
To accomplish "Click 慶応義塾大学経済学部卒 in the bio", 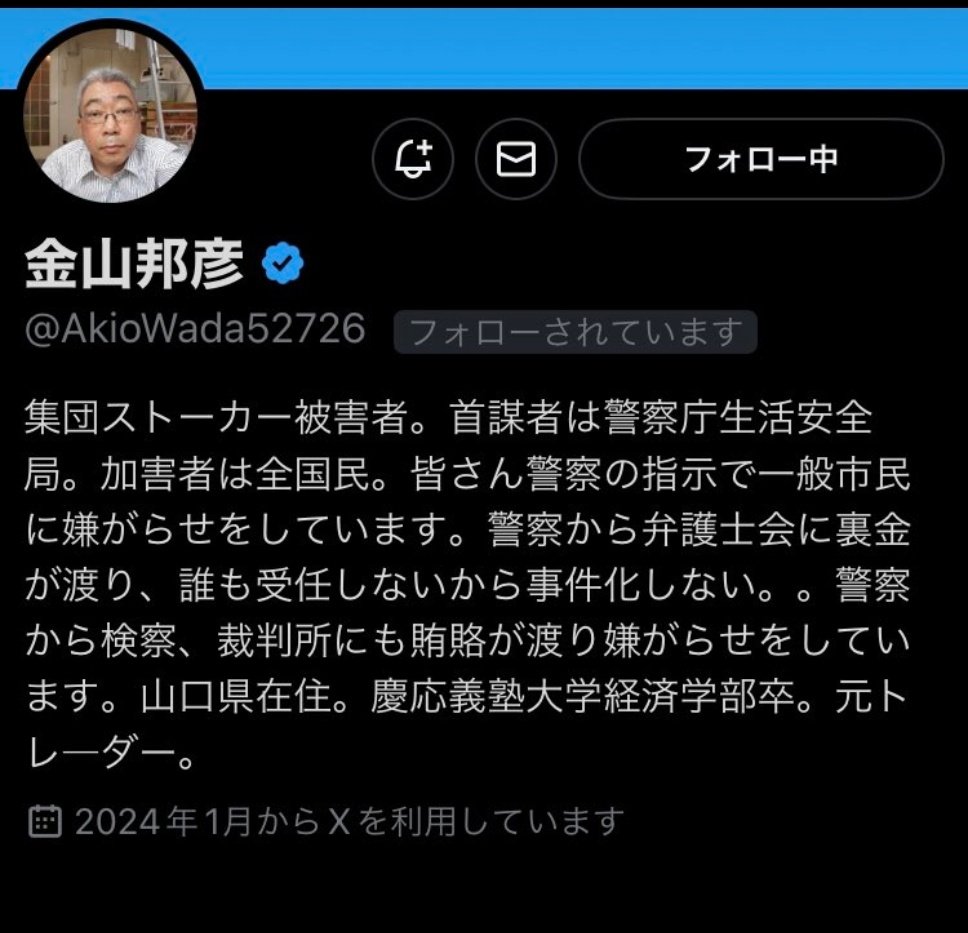I will (583, 698).
